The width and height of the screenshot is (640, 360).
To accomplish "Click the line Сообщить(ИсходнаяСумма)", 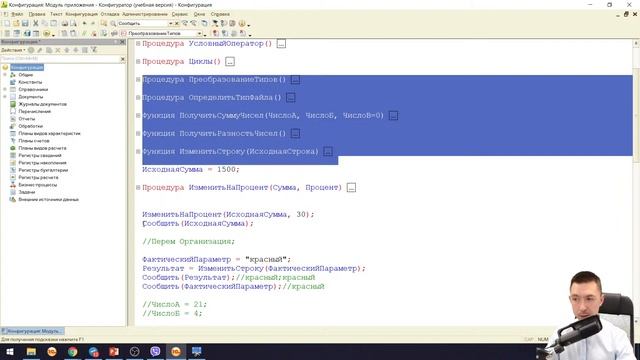I will click(x=198, y=224).
